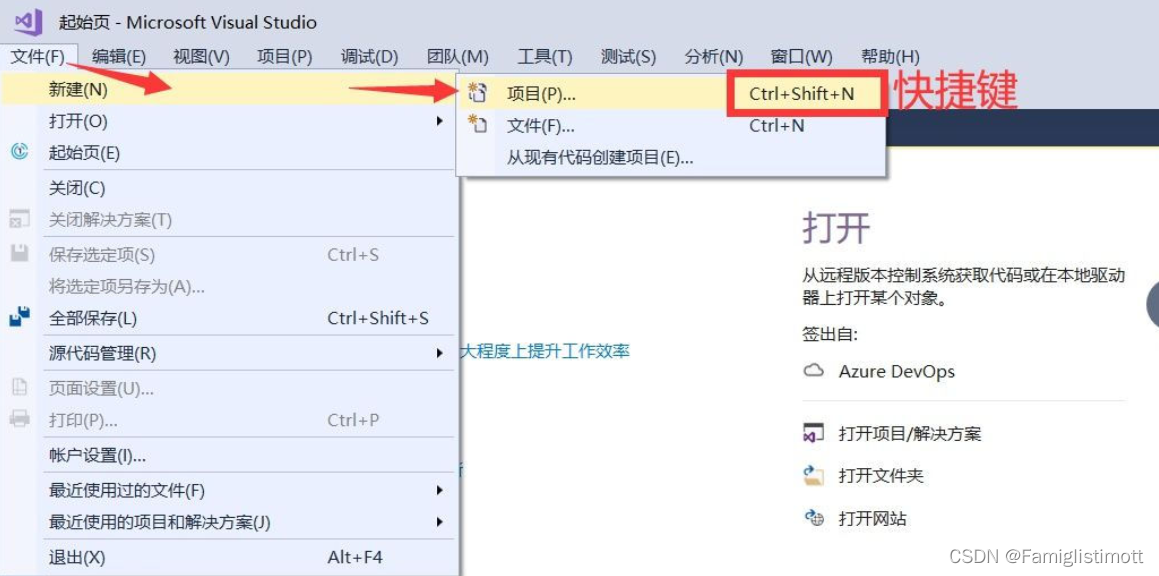
Task: Select 关闭解决方案(T) menu entry
Action: tap(230, 220)
